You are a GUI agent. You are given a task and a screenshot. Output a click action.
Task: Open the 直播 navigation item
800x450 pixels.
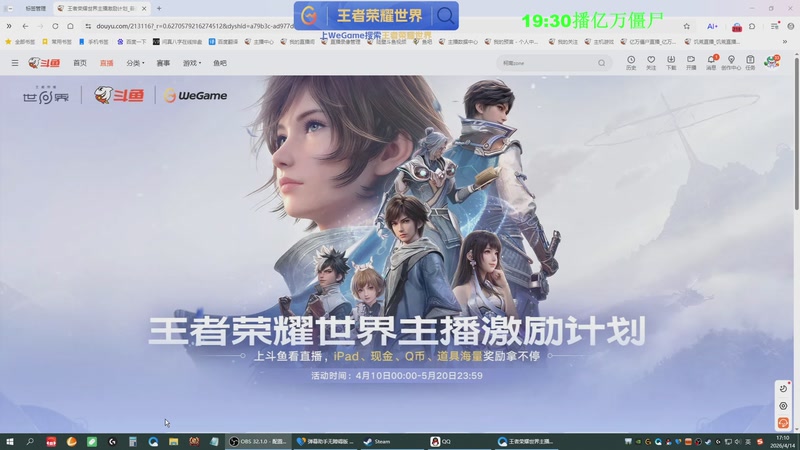tap(107, 63)
